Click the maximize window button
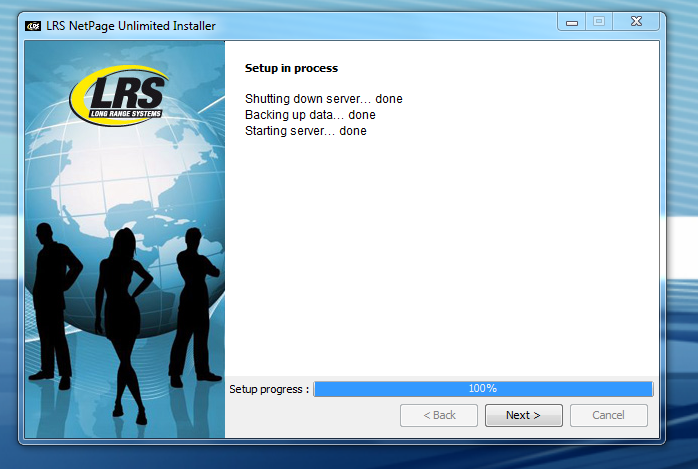Screen dimensions: 698x469 599,22
